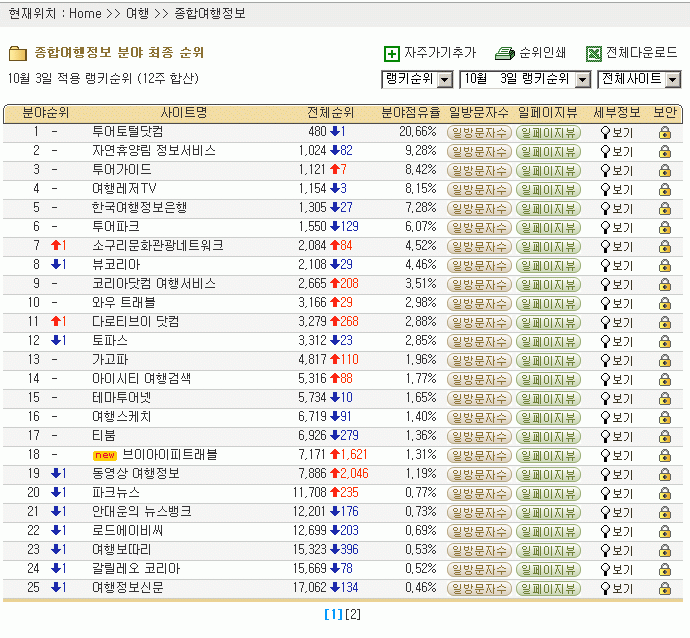Click the folder icon beside 종합여행정보 분야 최종 순위
The image size is (690, 638).
18,53
